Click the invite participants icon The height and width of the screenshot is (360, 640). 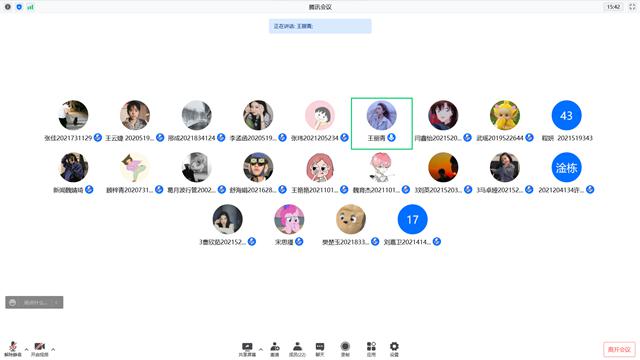pyautogui.click(x=275, y=347)
